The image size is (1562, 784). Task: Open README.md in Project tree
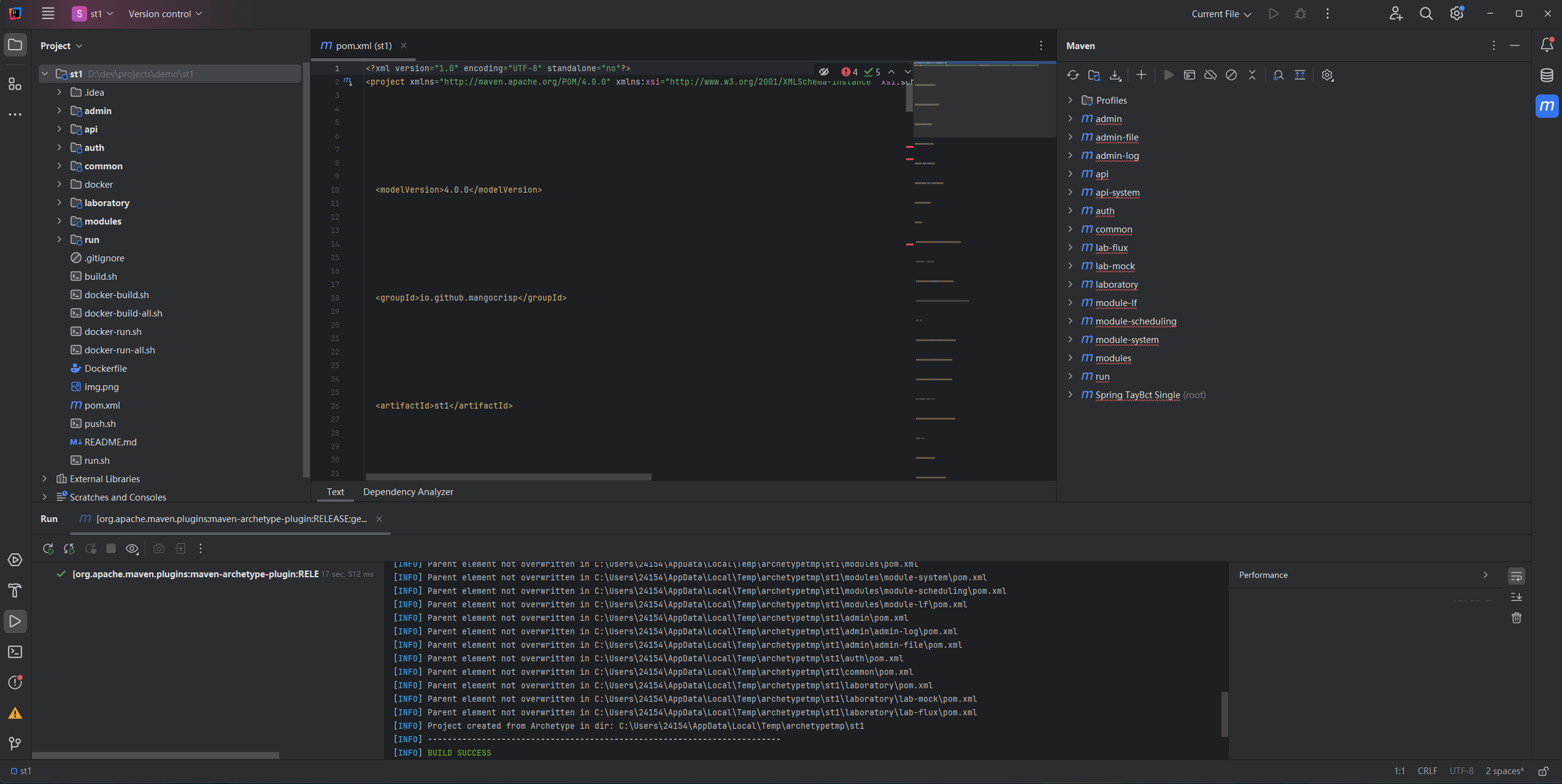pos(110,442)
